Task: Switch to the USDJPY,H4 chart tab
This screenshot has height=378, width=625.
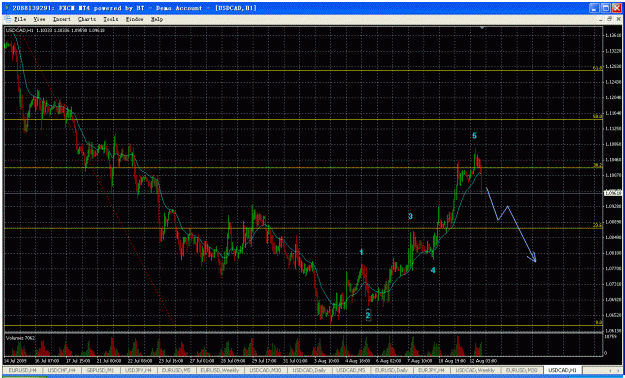Action: pyautogui.click(x=139, y=370)
